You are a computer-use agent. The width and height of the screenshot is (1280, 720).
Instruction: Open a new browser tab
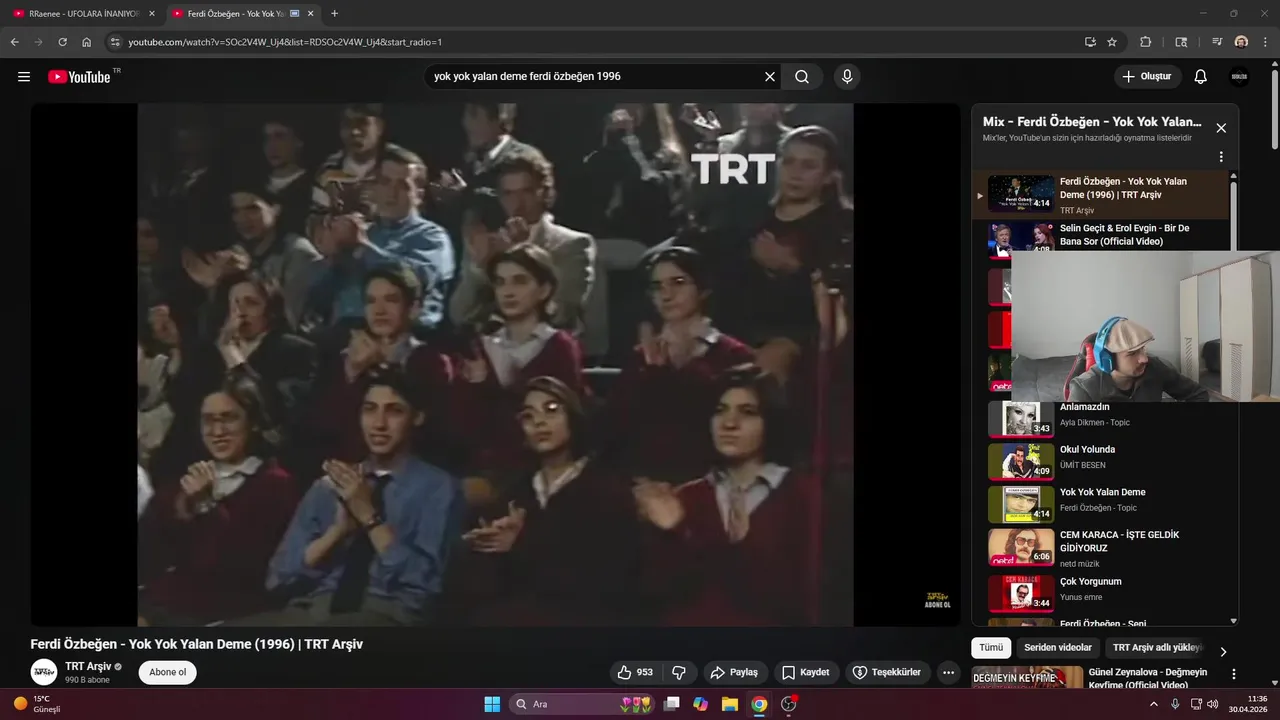pos(334,14)
